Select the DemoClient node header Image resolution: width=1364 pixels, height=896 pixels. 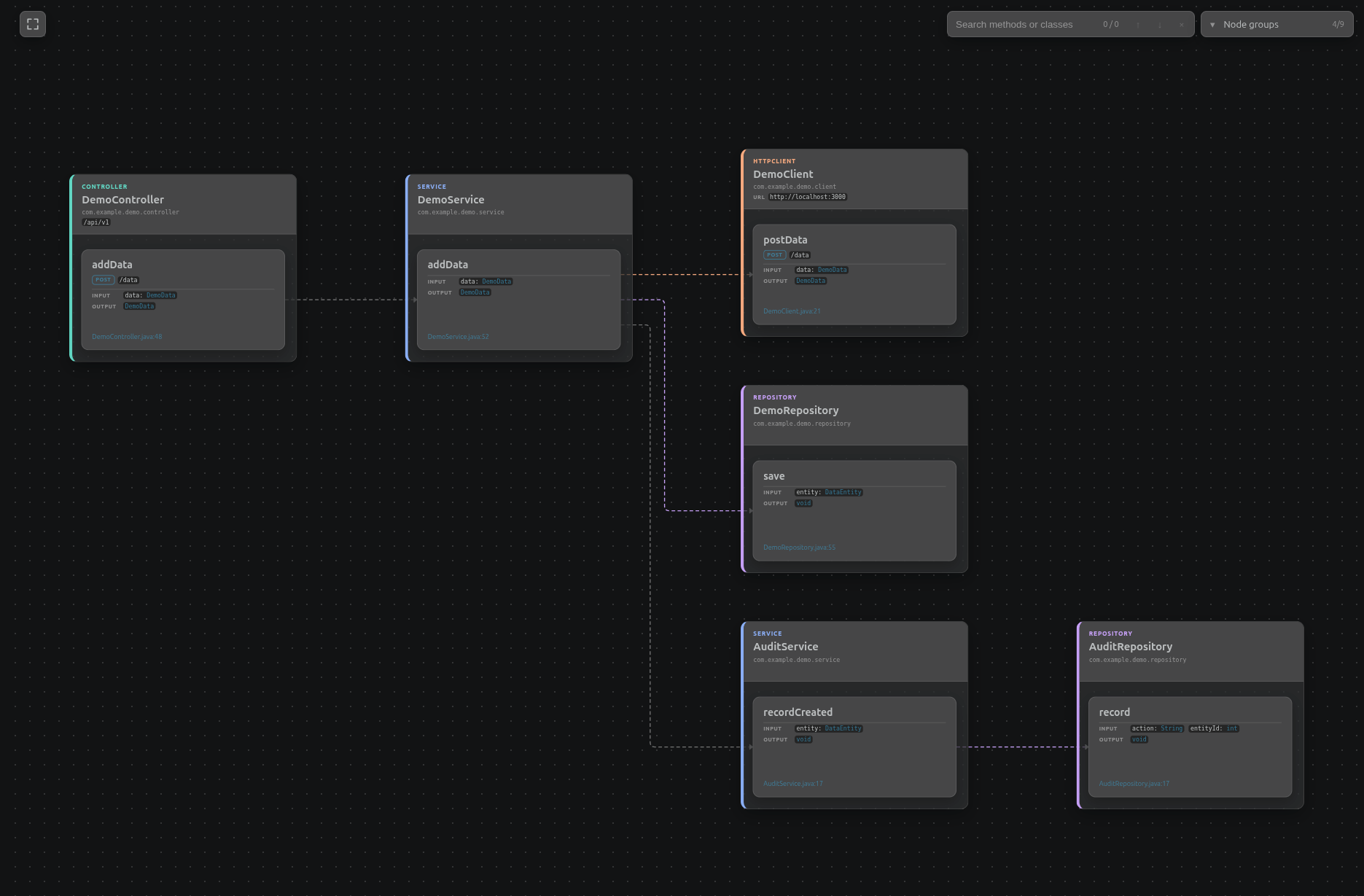[856, 179]
